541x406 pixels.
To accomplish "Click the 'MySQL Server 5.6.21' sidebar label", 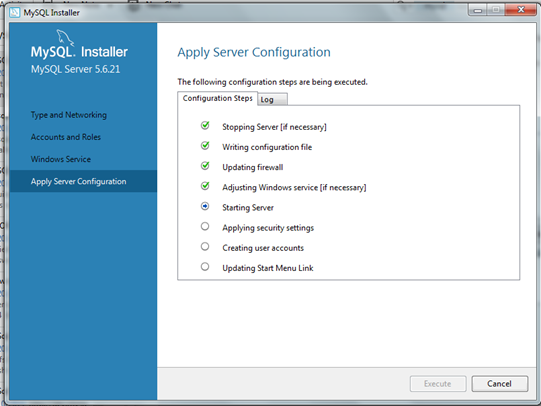I will pyautogui.click(x=76, y=69).
